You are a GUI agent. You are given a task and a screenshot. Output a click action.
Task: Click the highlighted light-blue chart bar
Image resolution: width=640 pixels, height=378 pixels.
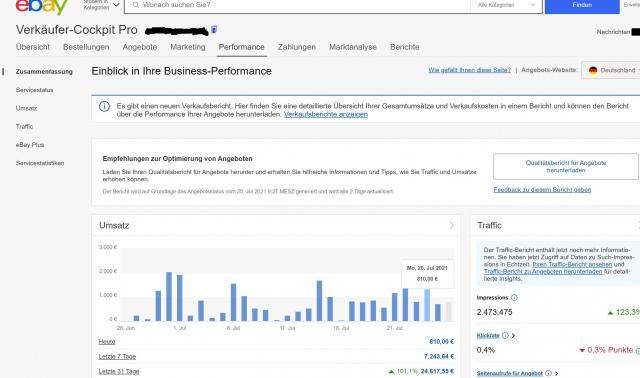click(427, 305)
